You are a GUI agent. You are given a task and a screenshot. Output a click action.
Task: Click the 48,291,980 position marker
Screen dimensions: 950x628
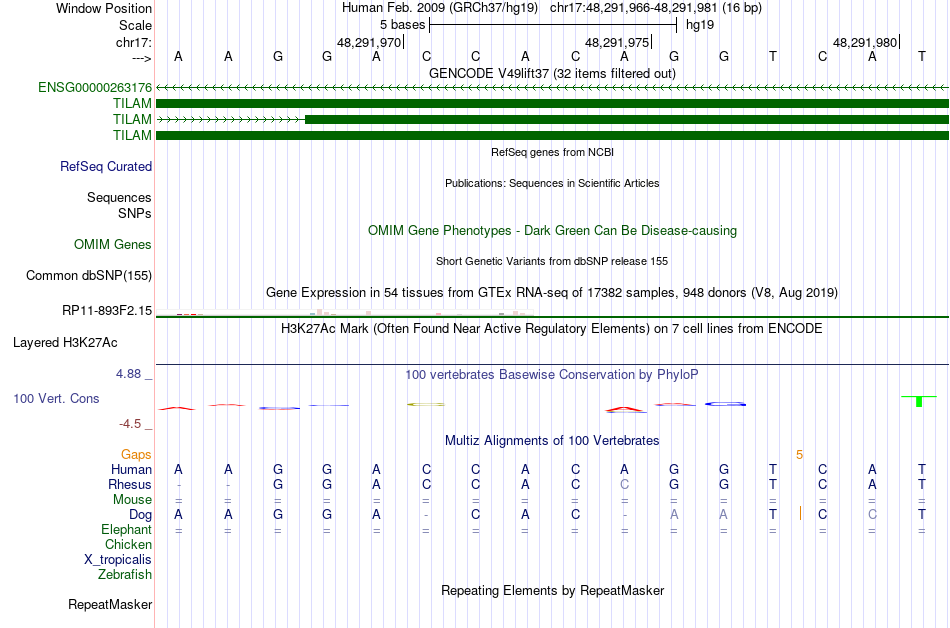pos(866,42)
